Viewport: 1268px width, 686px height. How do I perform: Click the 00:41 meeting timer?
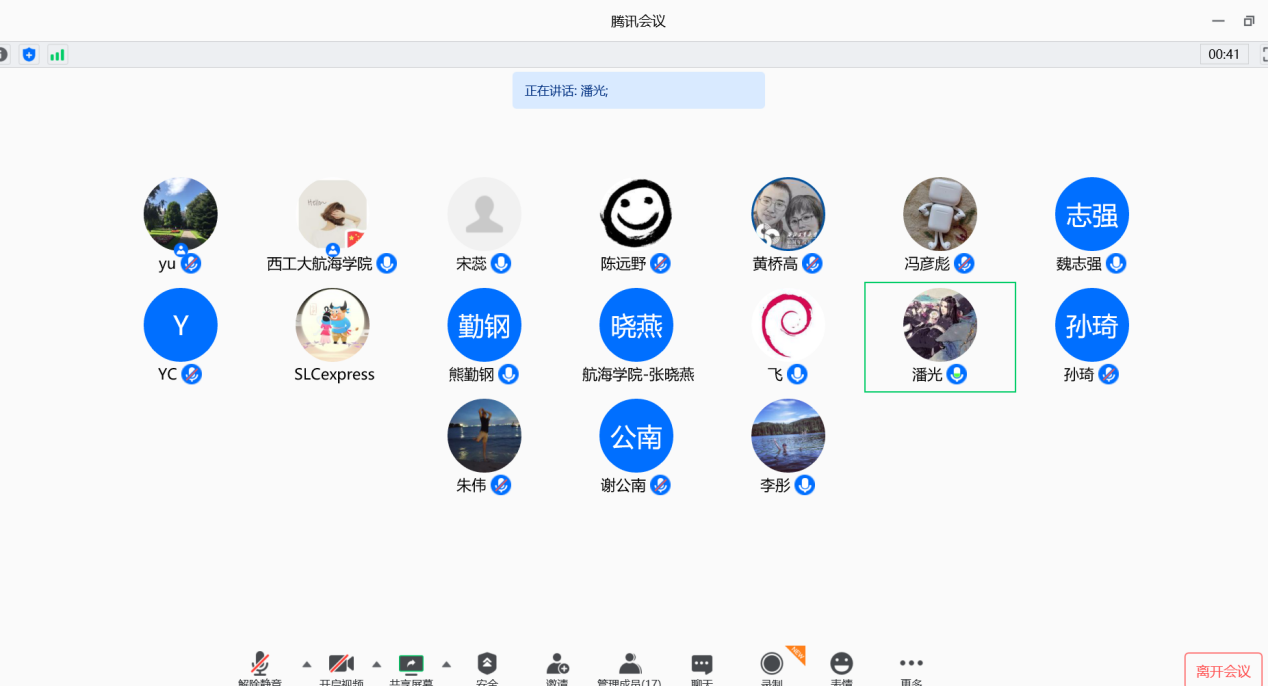point(1224,54)
